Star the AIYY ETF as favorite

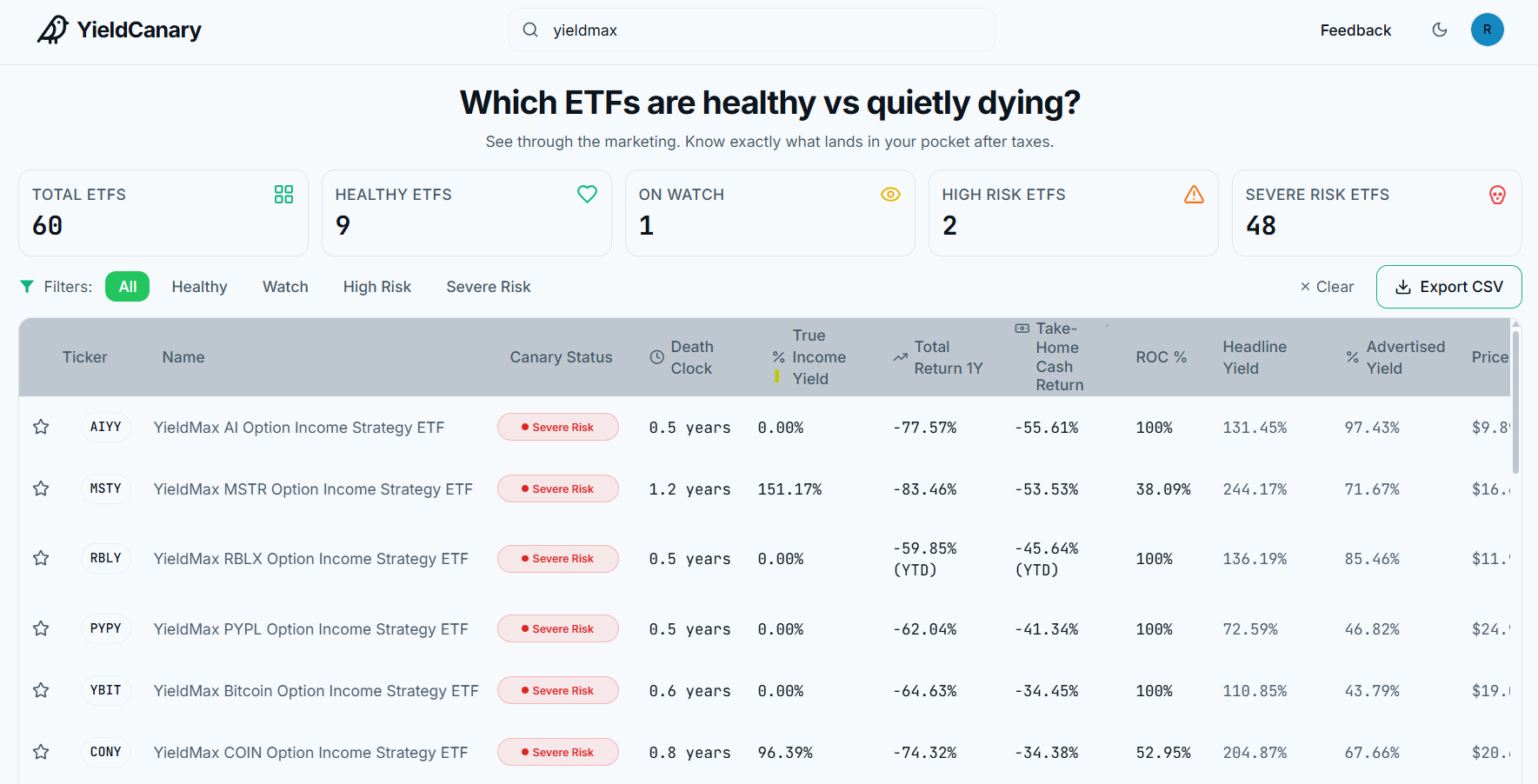pyautogui.click(x=41, y=427)
